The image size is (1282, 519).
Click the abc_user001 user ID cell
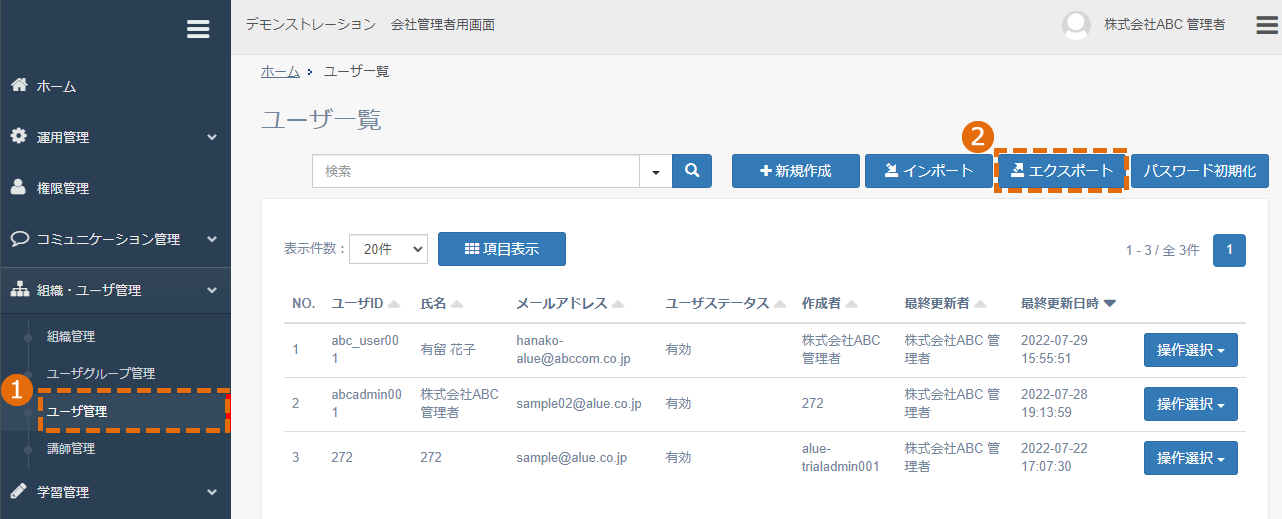click(365, 350)
